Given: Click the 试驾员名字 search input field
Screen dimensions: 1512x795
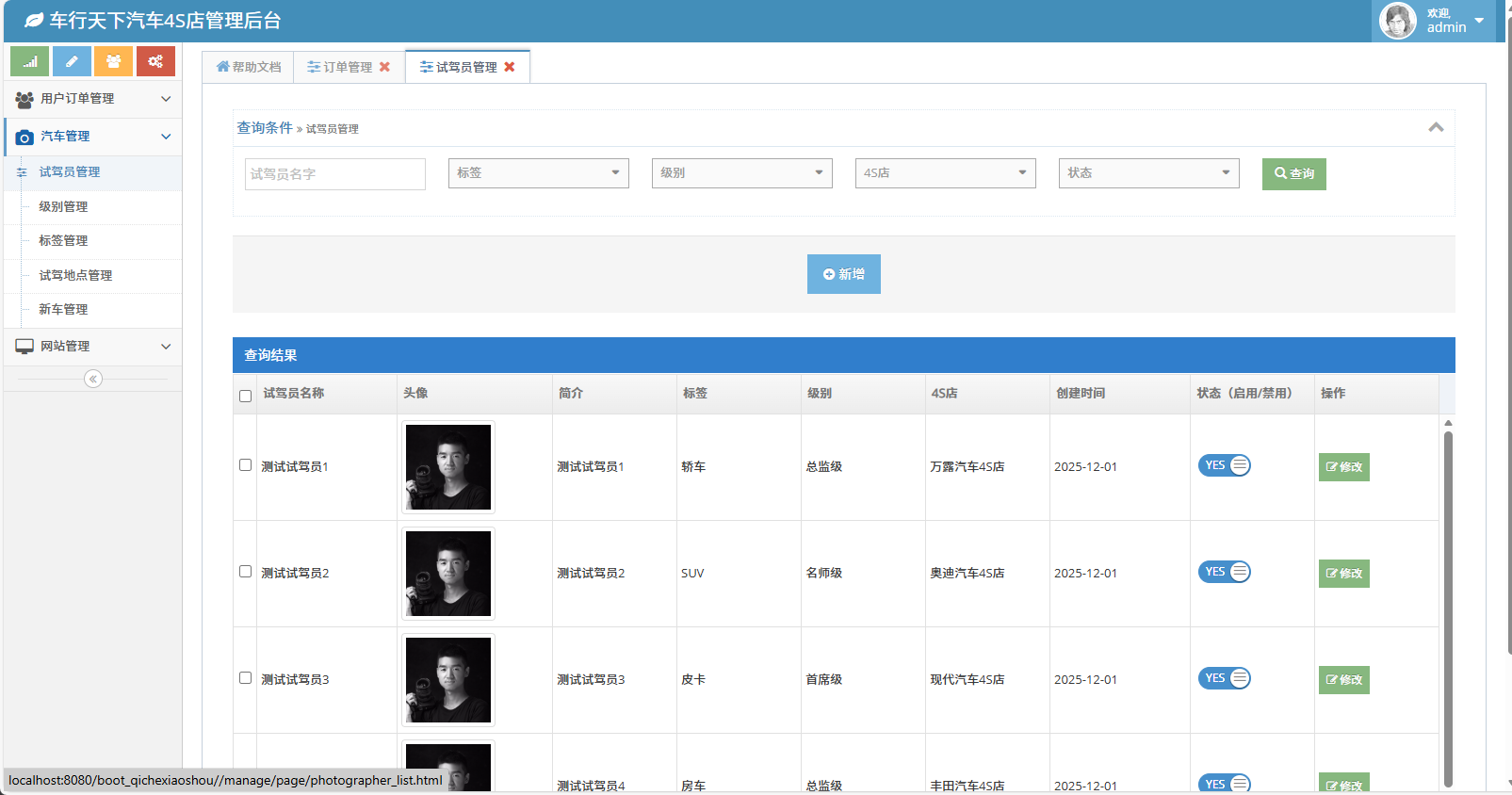Looking at the screenshot, I should point(334,174).
